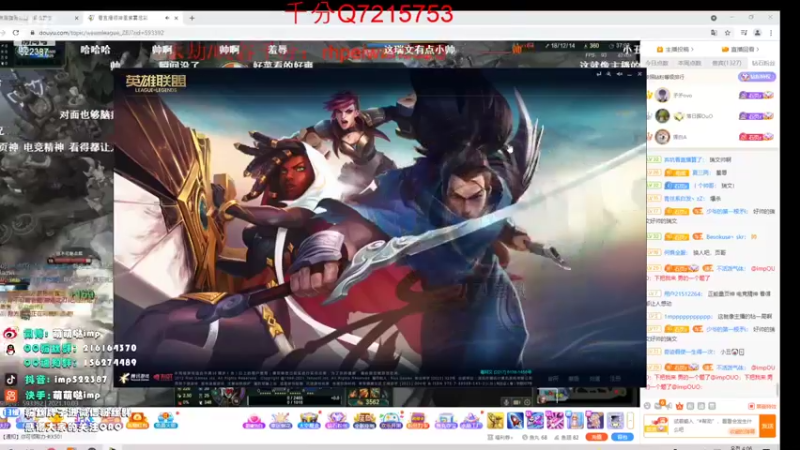The image size is (800, 450).
Task: Send the chat message with 发送
Action: [767, 426]
